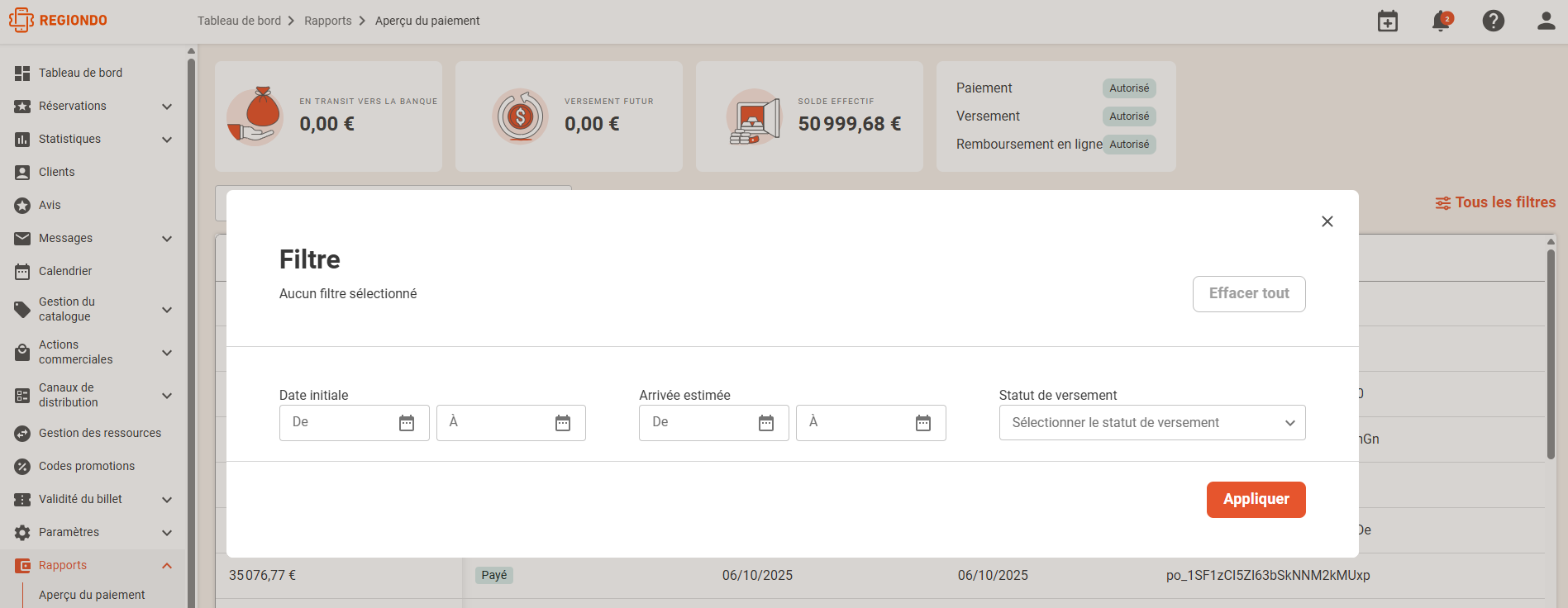The image size is (1568, 608).
Task: Click the add booking calendar icon
Action: click(x=1388, y=21)
